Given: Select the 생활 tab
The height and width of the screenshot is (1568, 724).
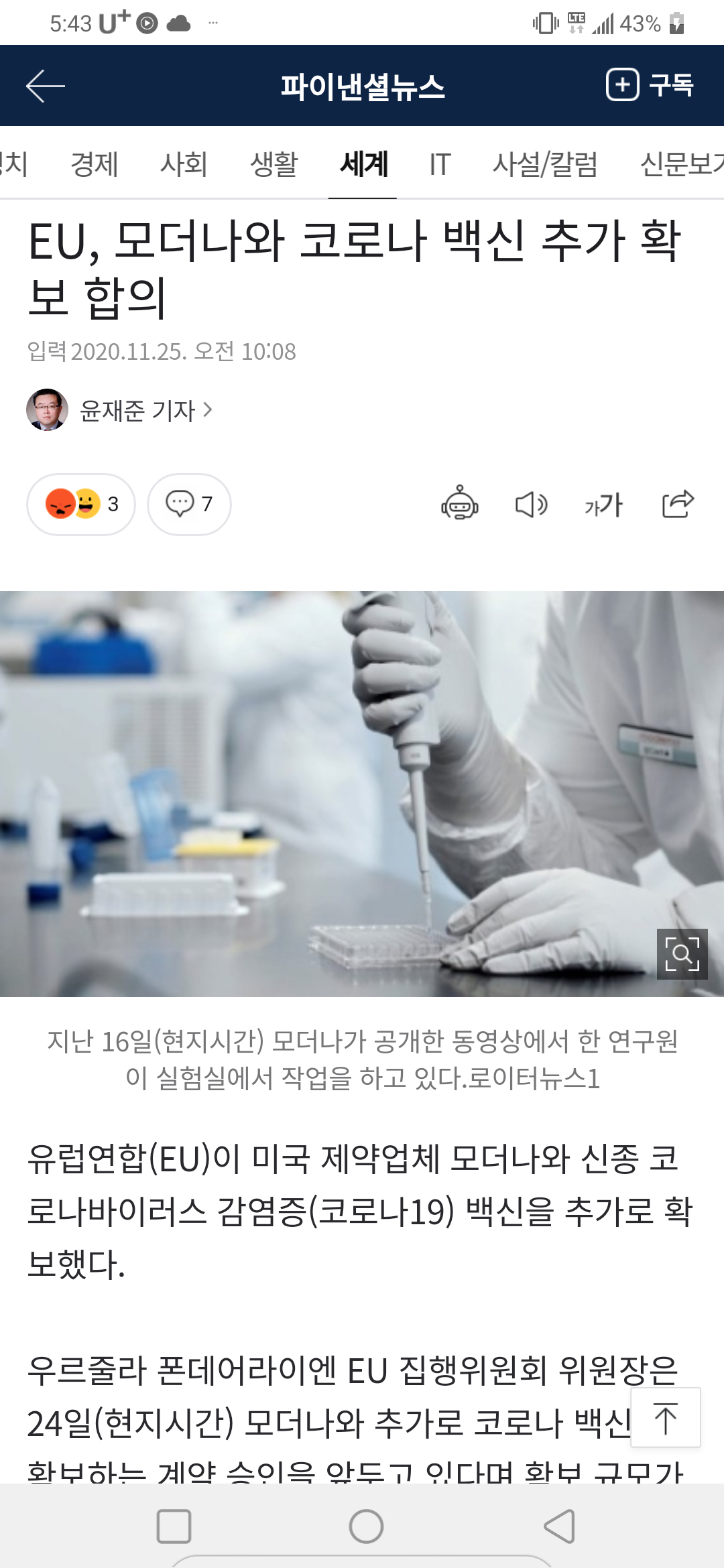Looking at the screenshot, I should (x=274, y=164).
